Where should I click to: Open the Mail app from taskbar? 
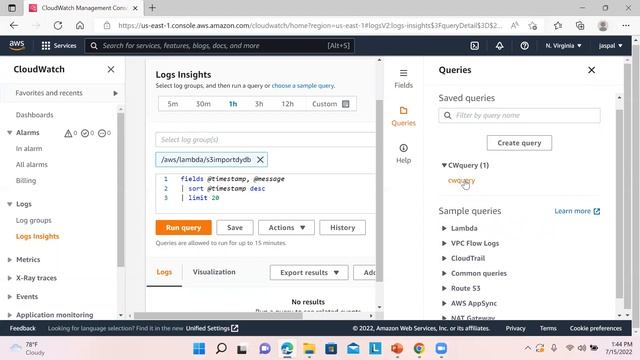click(x=353, y=349)
